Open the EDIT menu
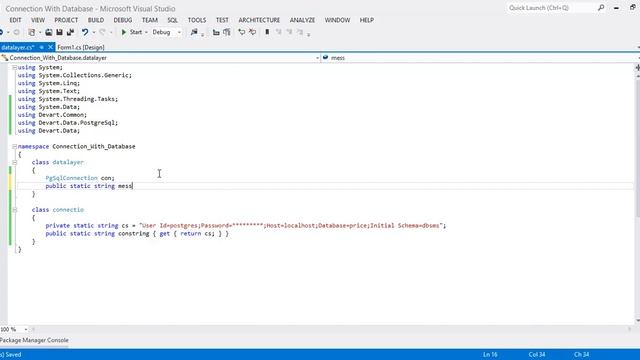The height and width of the screenshot is (360, 640). [x=15, y=20]
